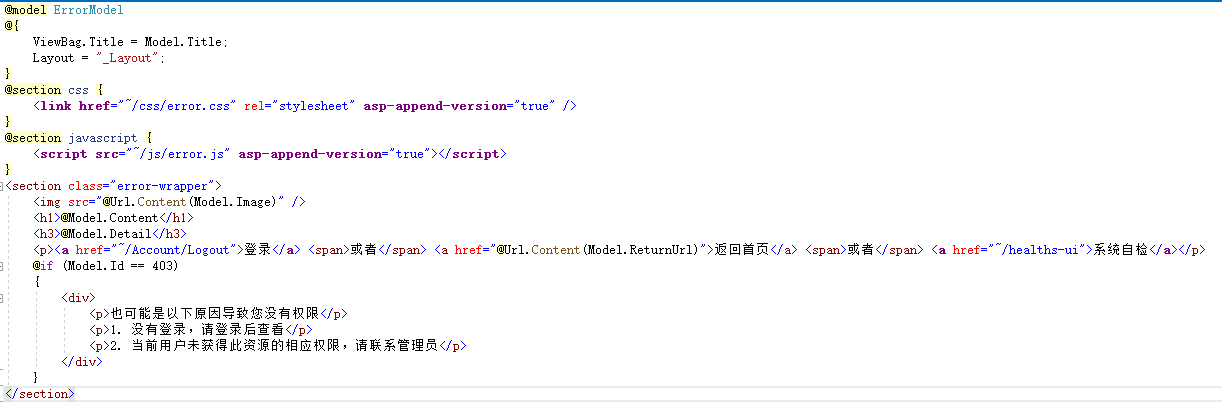Click the closing </div> tag
This screenshot has height=404, width=1222.
coord(82,362)
